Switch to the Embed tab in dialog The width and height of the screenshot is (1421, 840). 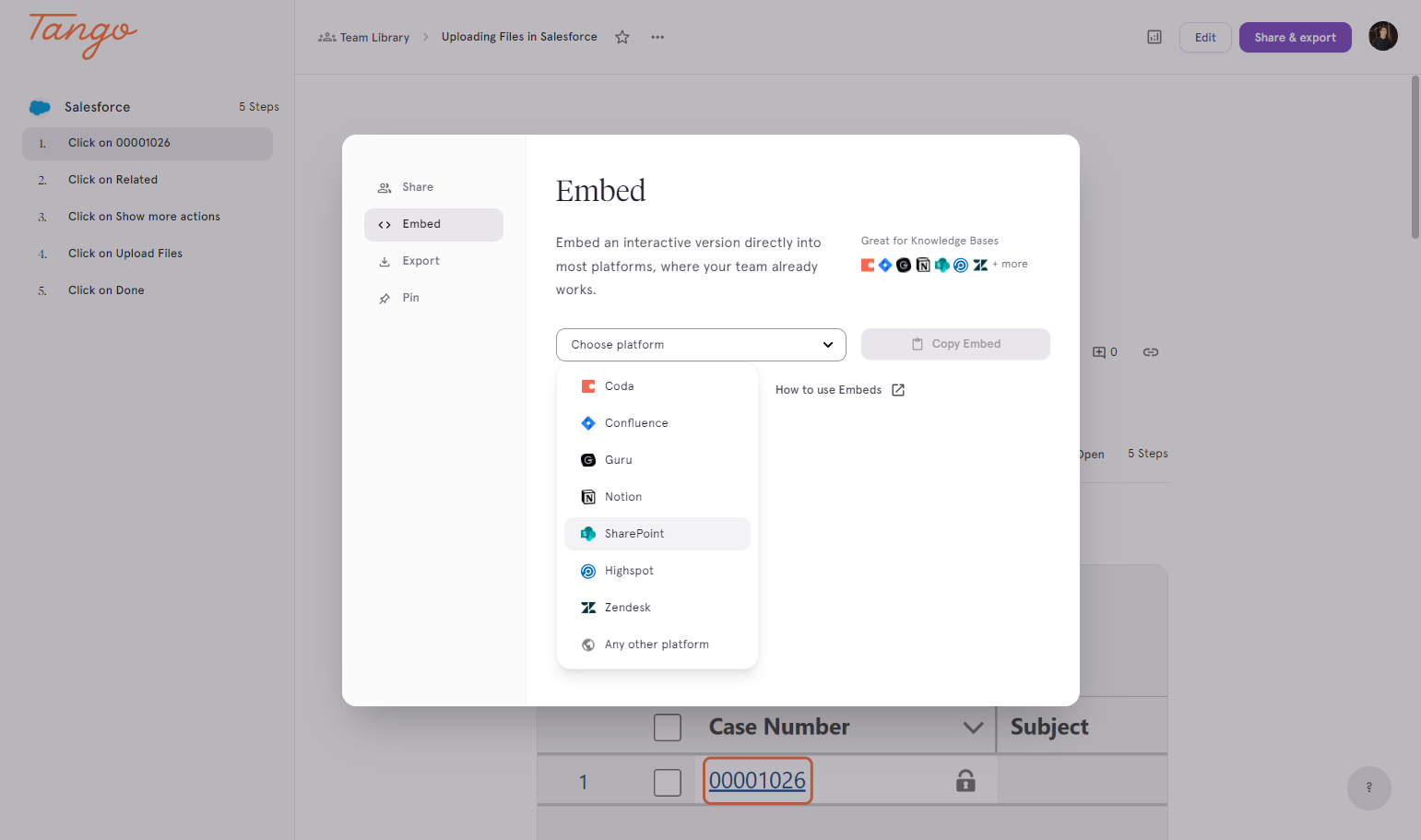click(x=433, y=224)
